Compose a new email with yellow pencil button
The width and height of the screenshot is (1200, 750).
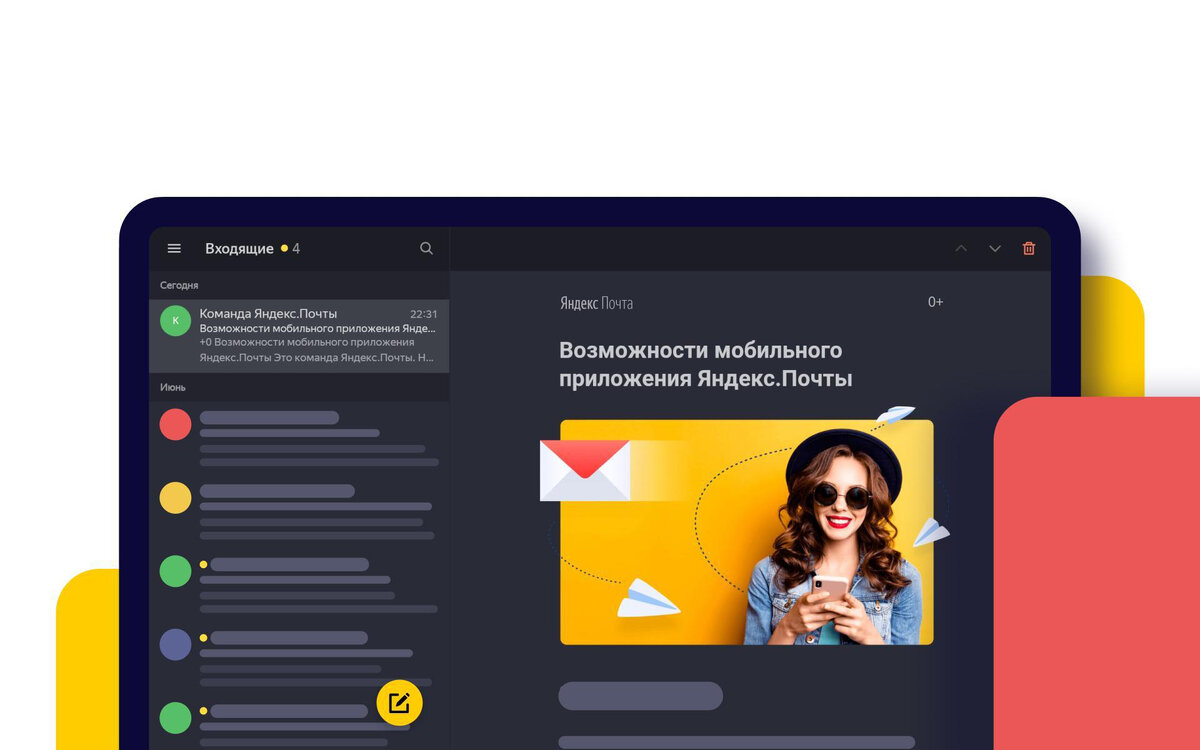(399, 702)
